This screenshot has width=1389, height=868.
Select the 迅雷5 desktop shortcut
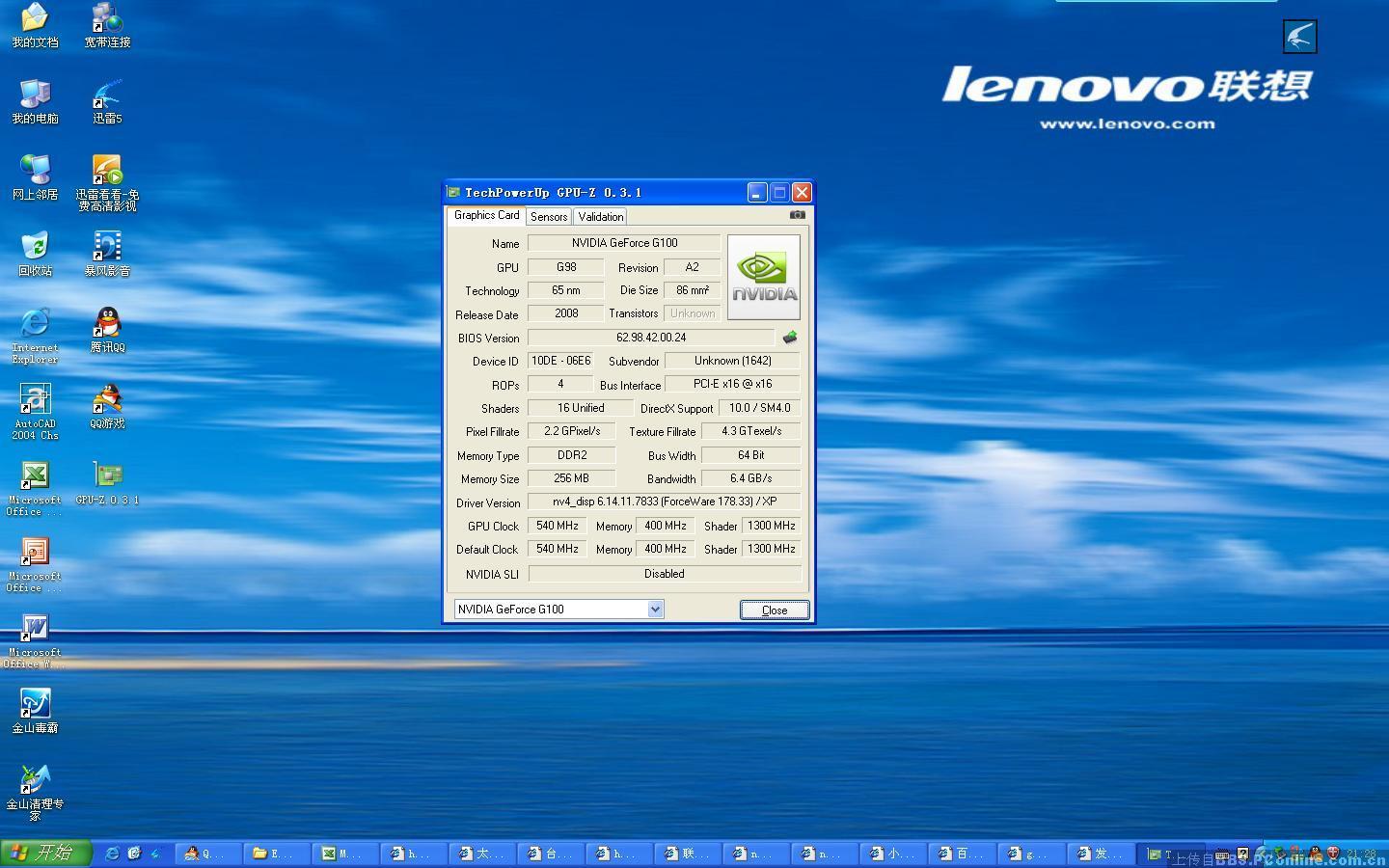point(107,101)
